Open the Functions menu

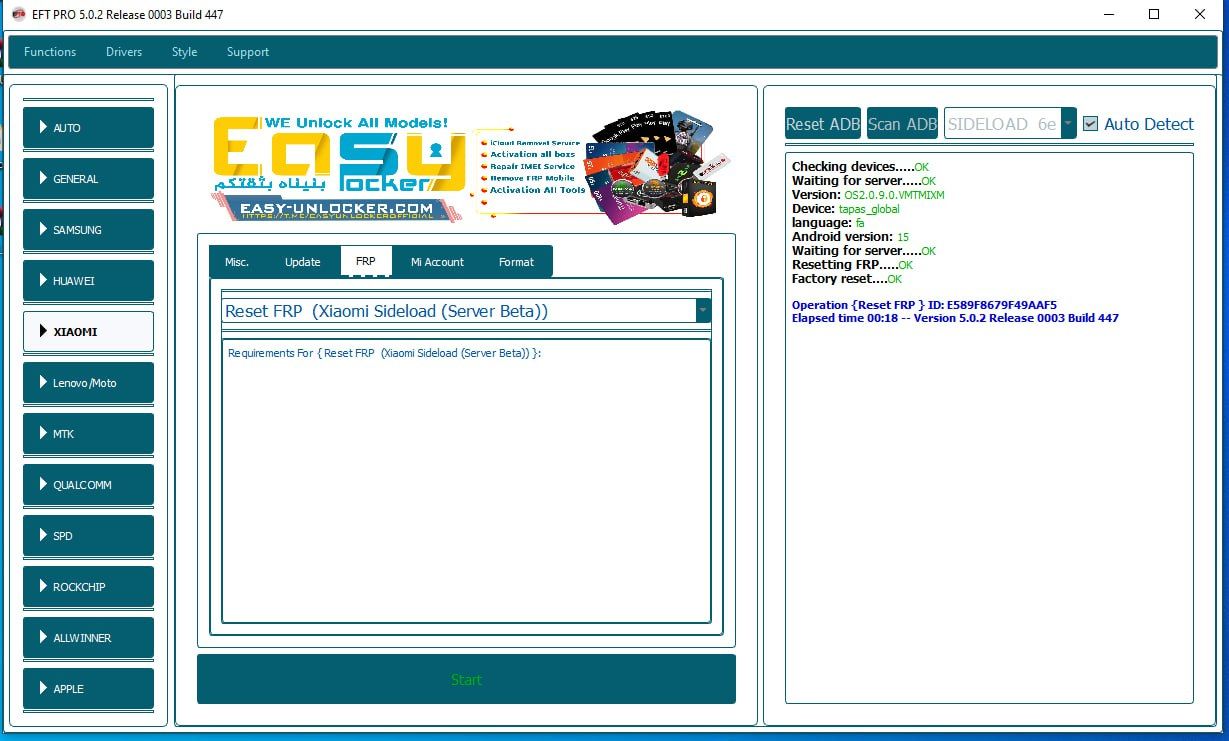[50, 52]
